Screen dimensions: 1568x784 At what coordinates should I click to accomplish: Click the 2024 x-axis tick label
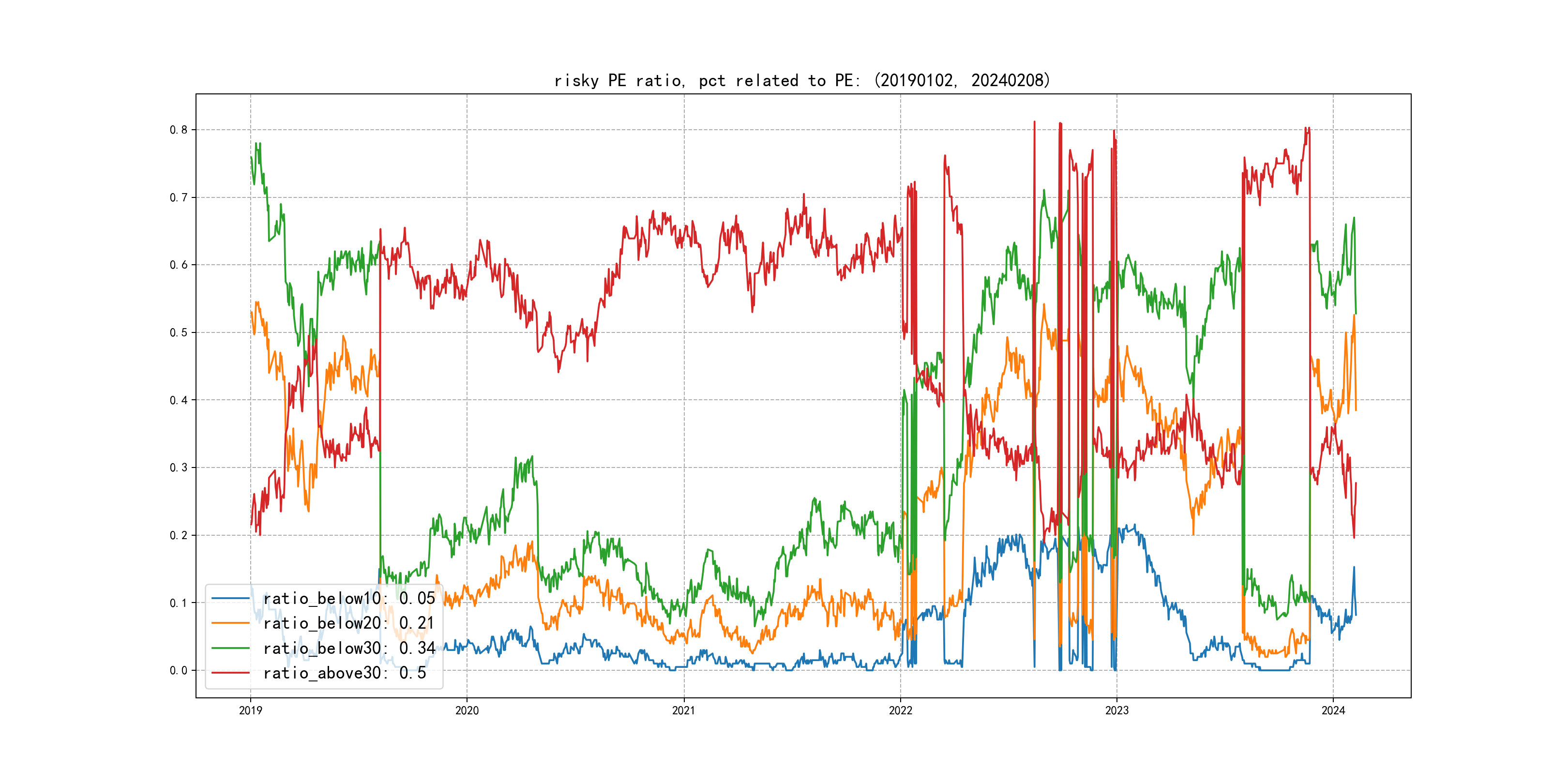pos(1333,710)
